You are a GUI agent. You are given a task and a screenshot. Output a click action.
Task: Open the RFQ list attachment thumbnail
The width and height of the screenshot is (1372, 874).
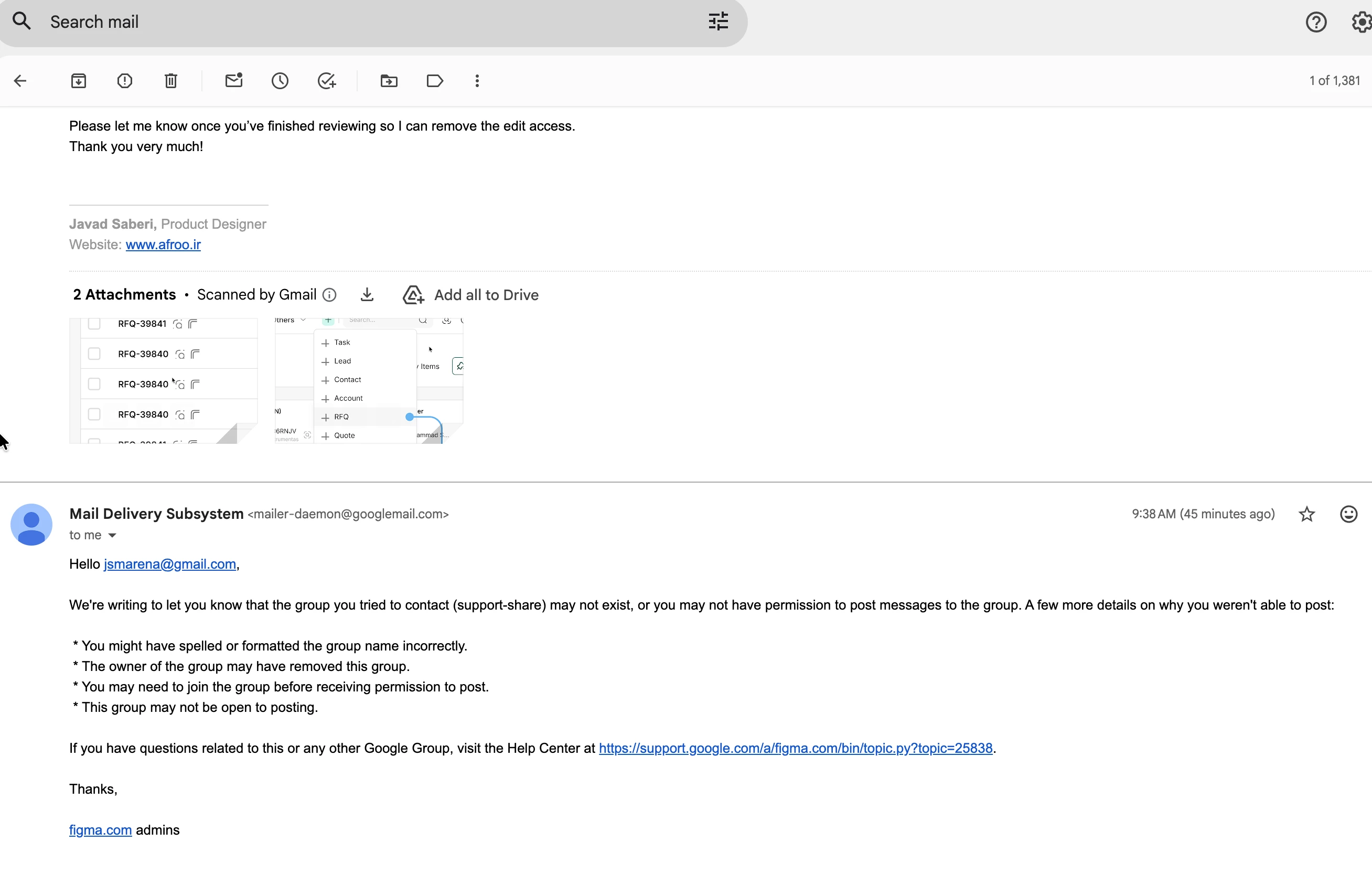point(164,380)
